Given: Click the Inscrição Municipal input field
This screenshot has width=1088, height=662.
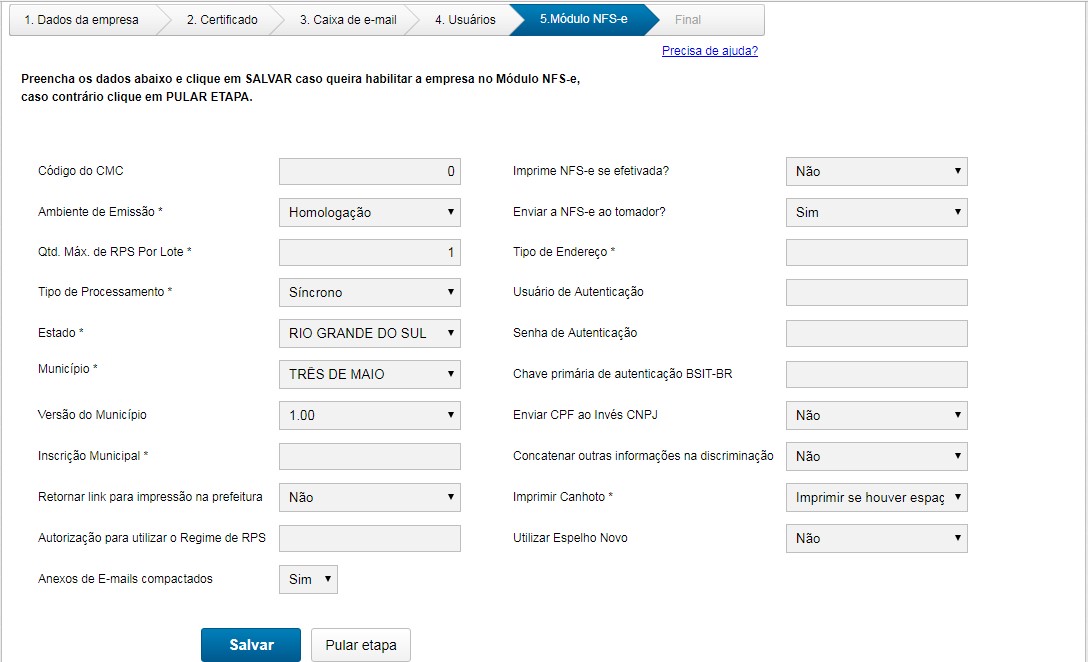Looking at the screenshot, I should [369, 456].
